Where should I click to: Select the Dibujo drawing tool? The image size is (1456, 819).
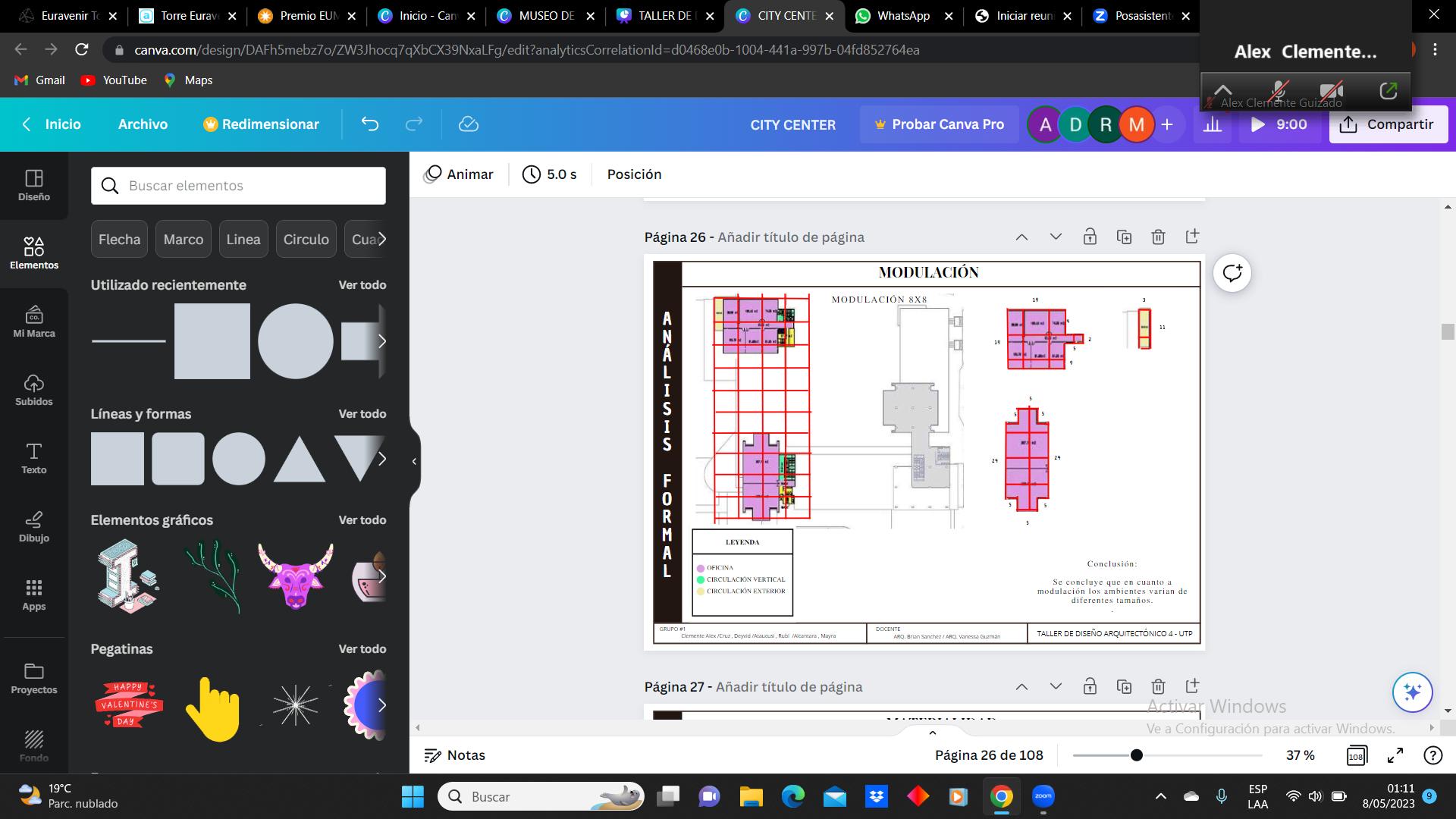pos(33,526)
